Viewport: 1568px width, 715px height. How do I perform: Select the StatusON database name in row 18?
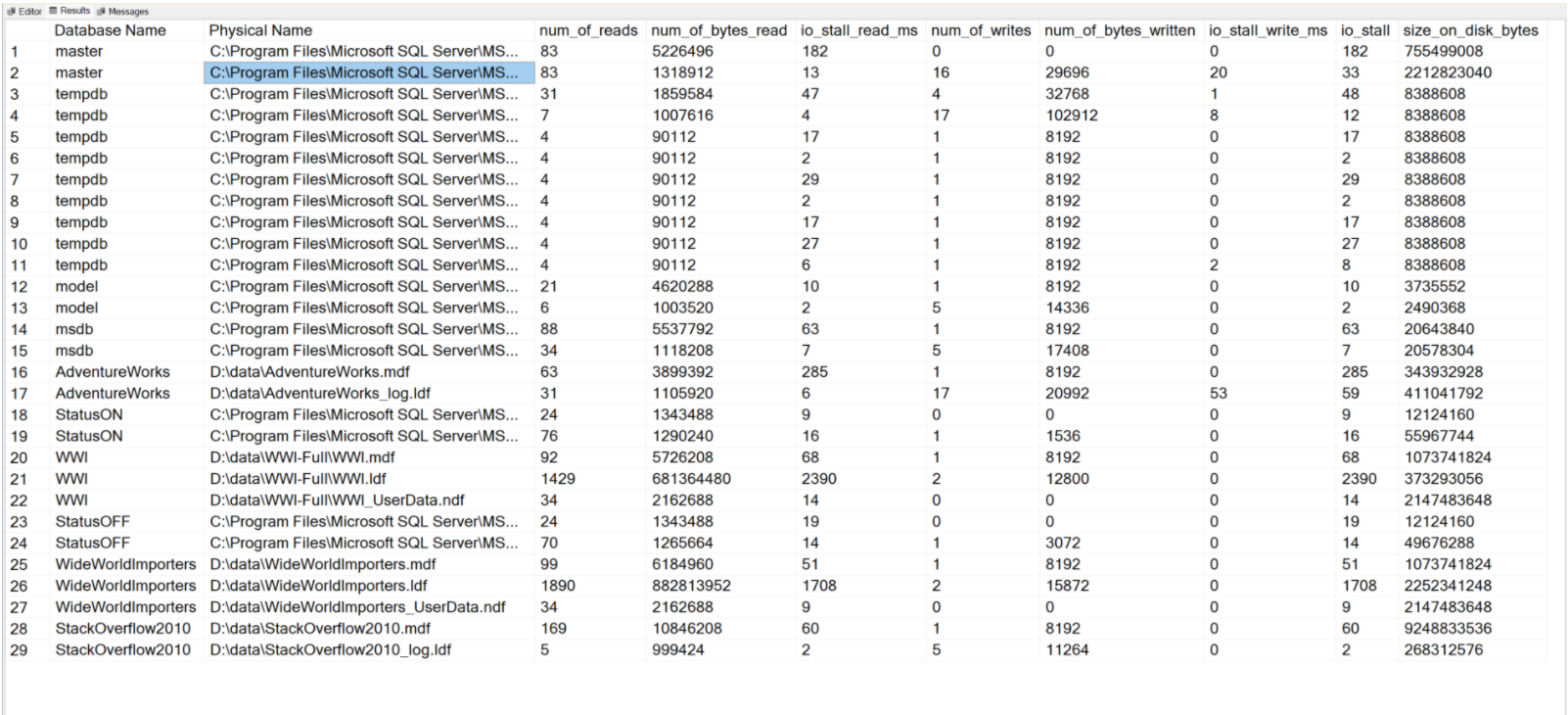click(89, 415)
